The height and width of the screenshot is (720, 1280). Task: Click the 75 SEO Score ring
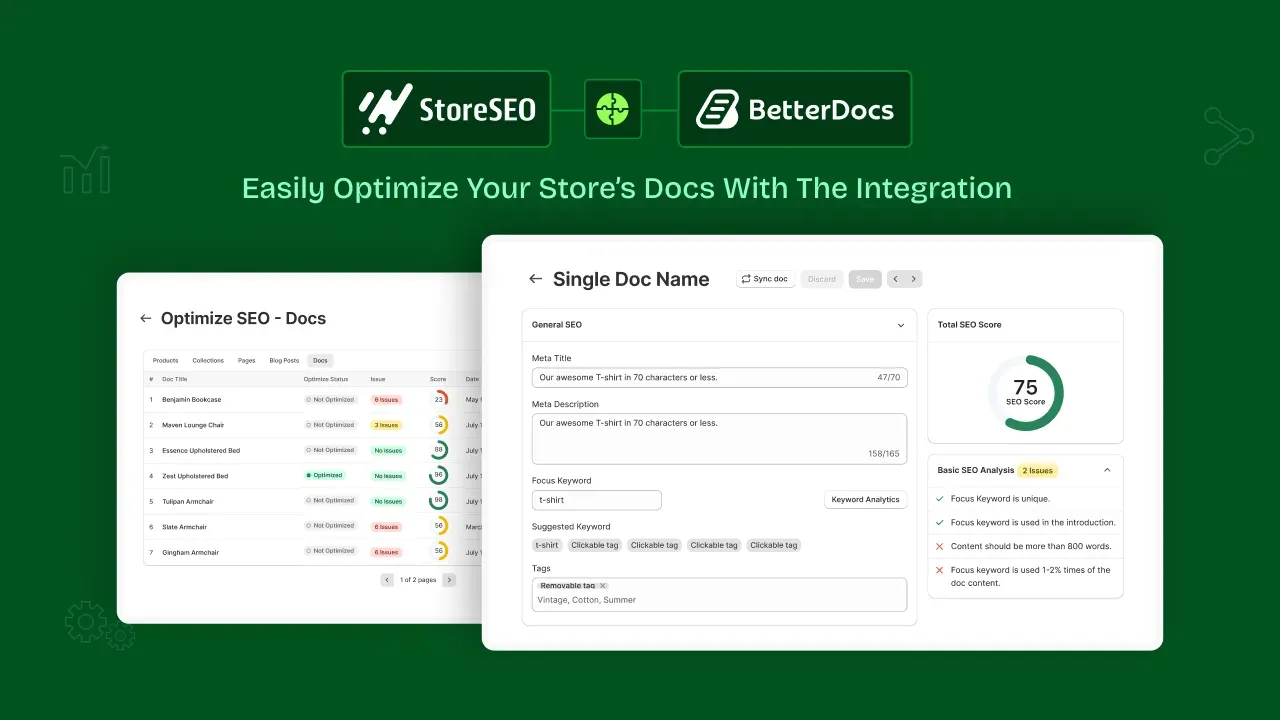pyautogui.click(x=1025, y=393)
